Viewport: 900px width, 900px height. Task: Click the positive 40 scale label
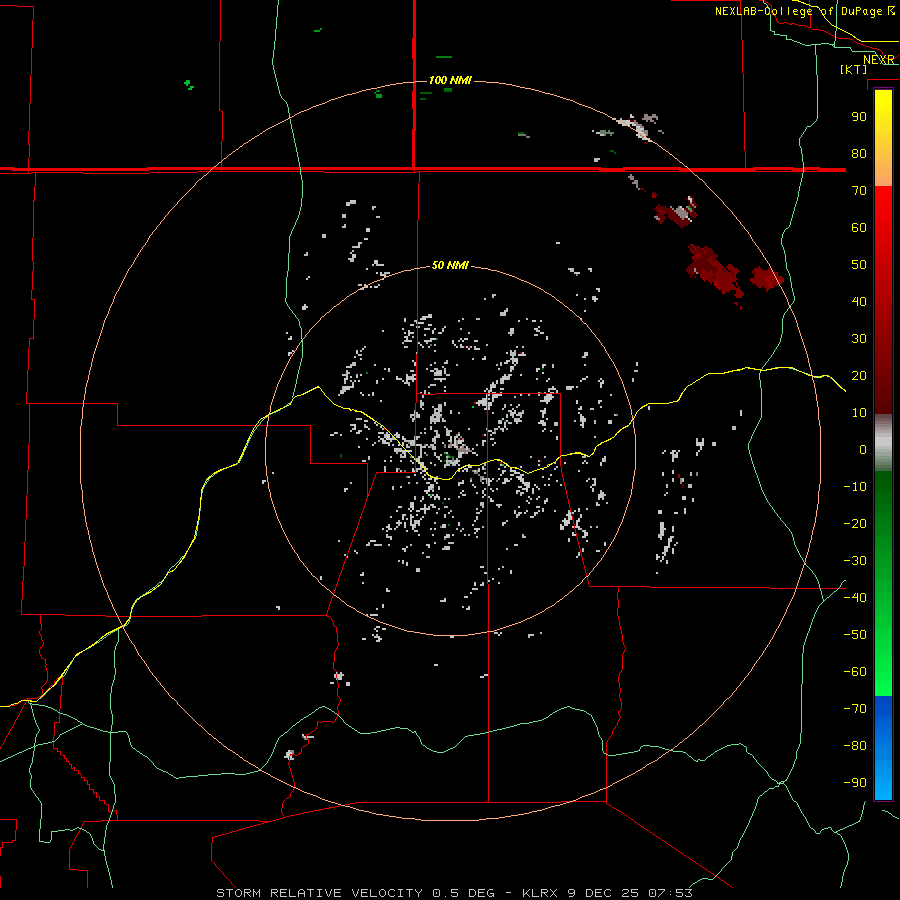point(859,302)
